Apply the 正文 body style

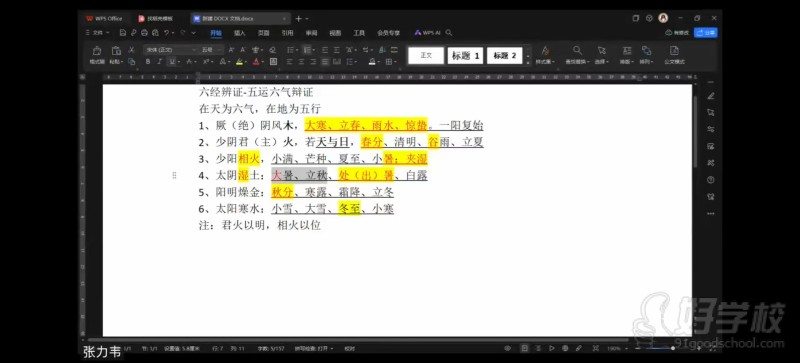[426, 55]
